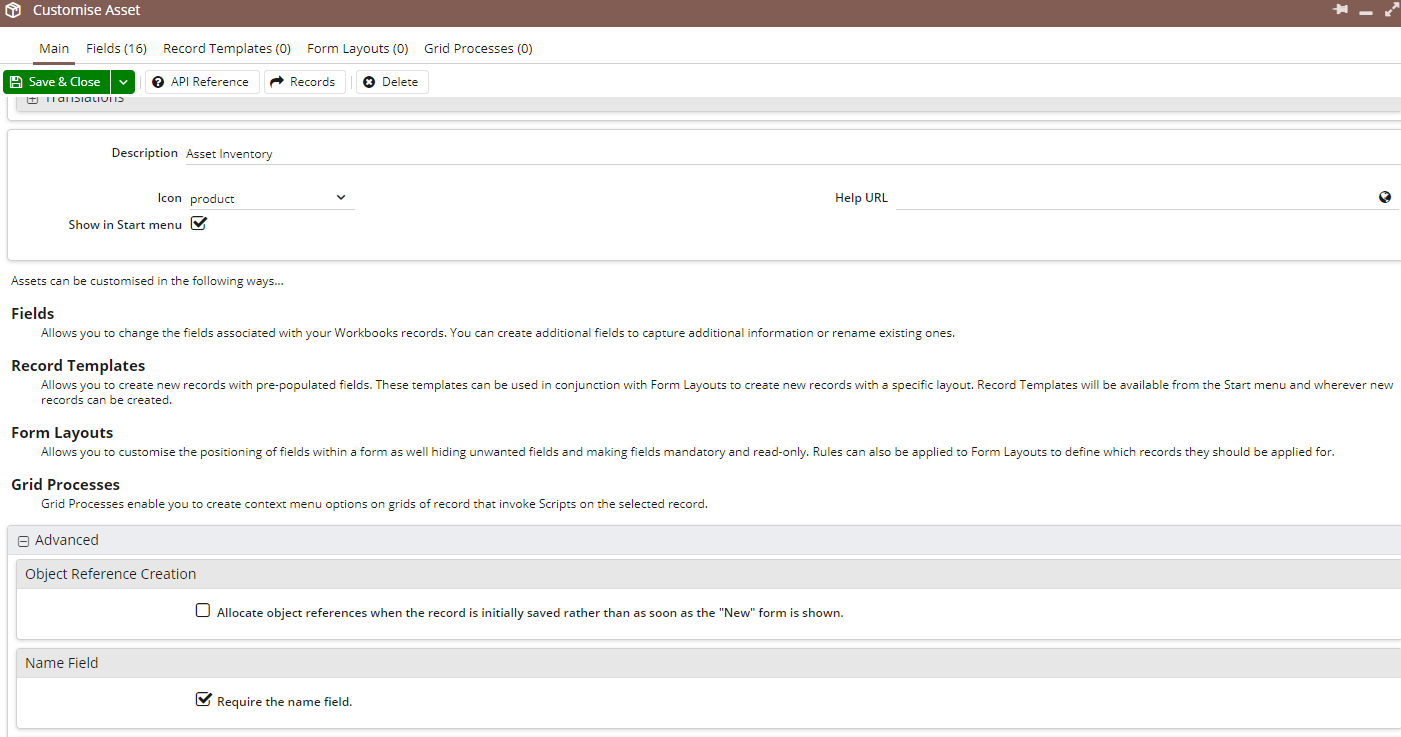1401x737 pixels.
Task: Switch to Form Layouts (0) tab
Action: pyautogui.click(x=357, y=48)
